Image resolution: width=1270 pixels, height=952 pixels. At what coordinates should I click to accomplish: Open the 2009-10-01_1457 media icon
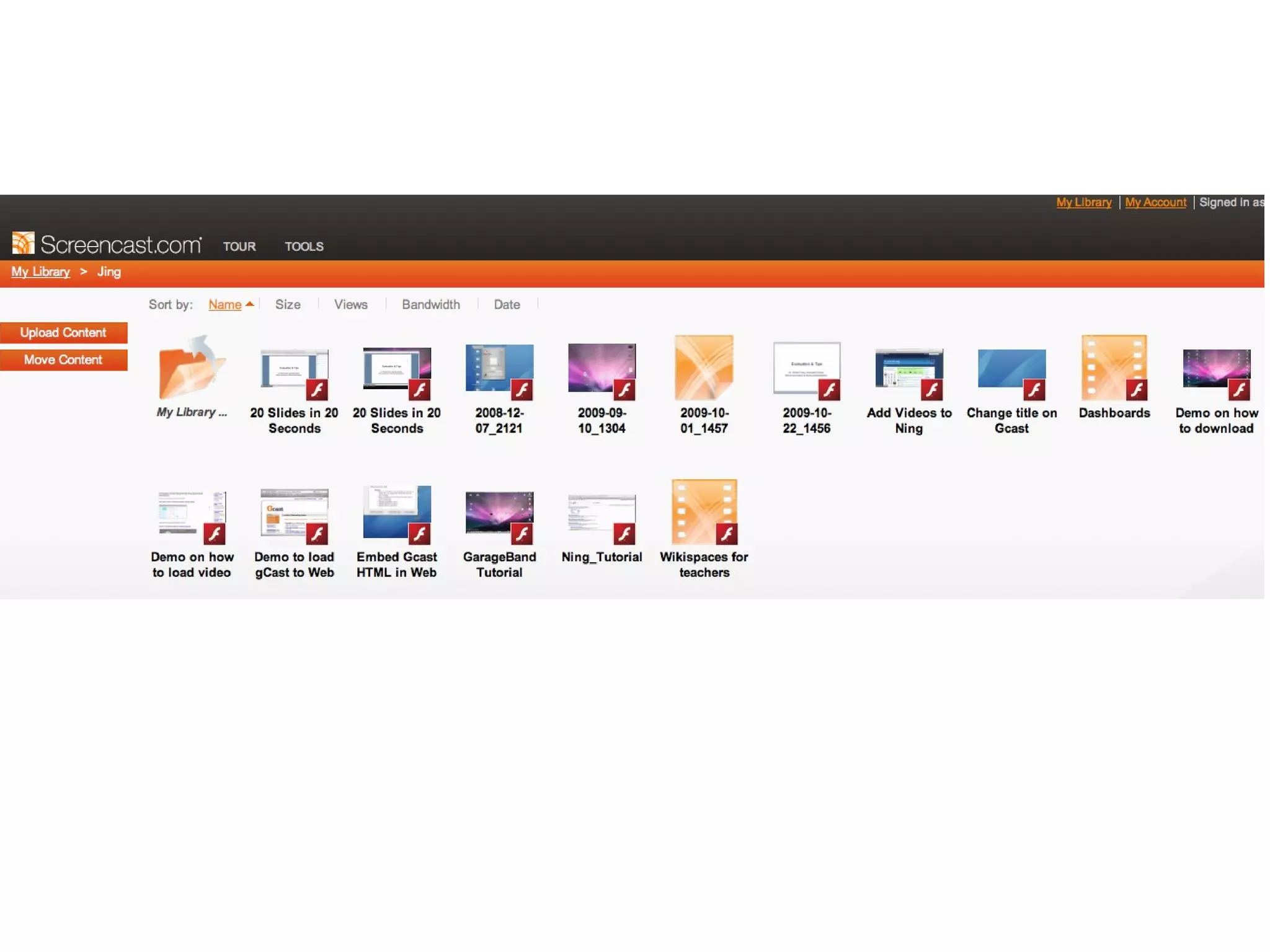(x=704, y=369)
